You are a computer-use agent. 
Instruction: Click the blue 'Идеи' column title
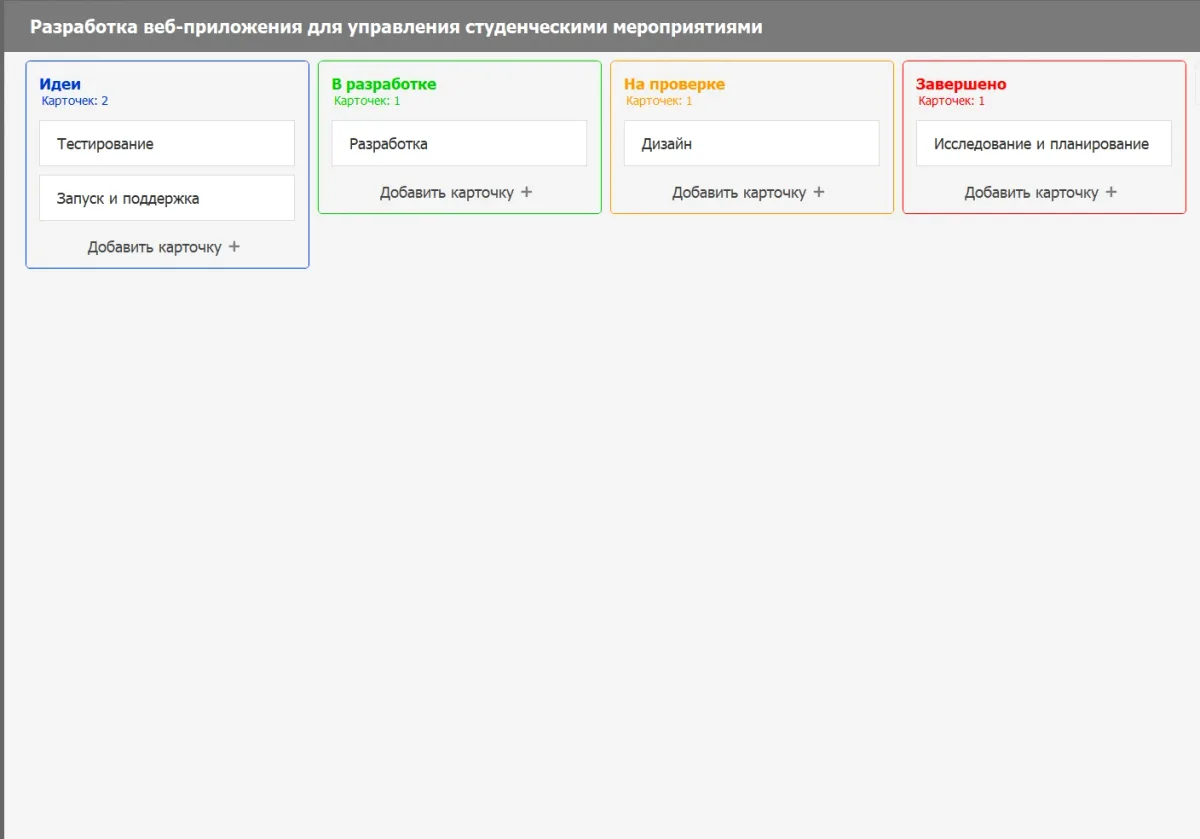click(60, 84)
